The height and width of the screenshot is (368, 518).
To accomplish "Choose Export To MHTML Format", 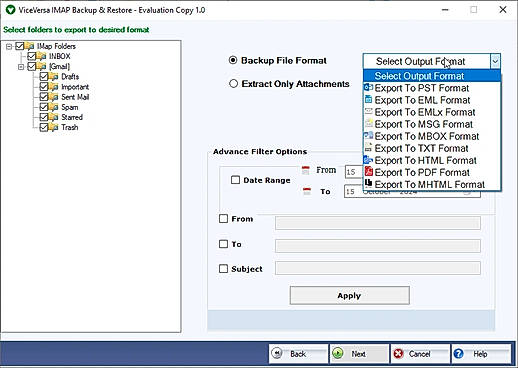I will [x=432, y=184].
